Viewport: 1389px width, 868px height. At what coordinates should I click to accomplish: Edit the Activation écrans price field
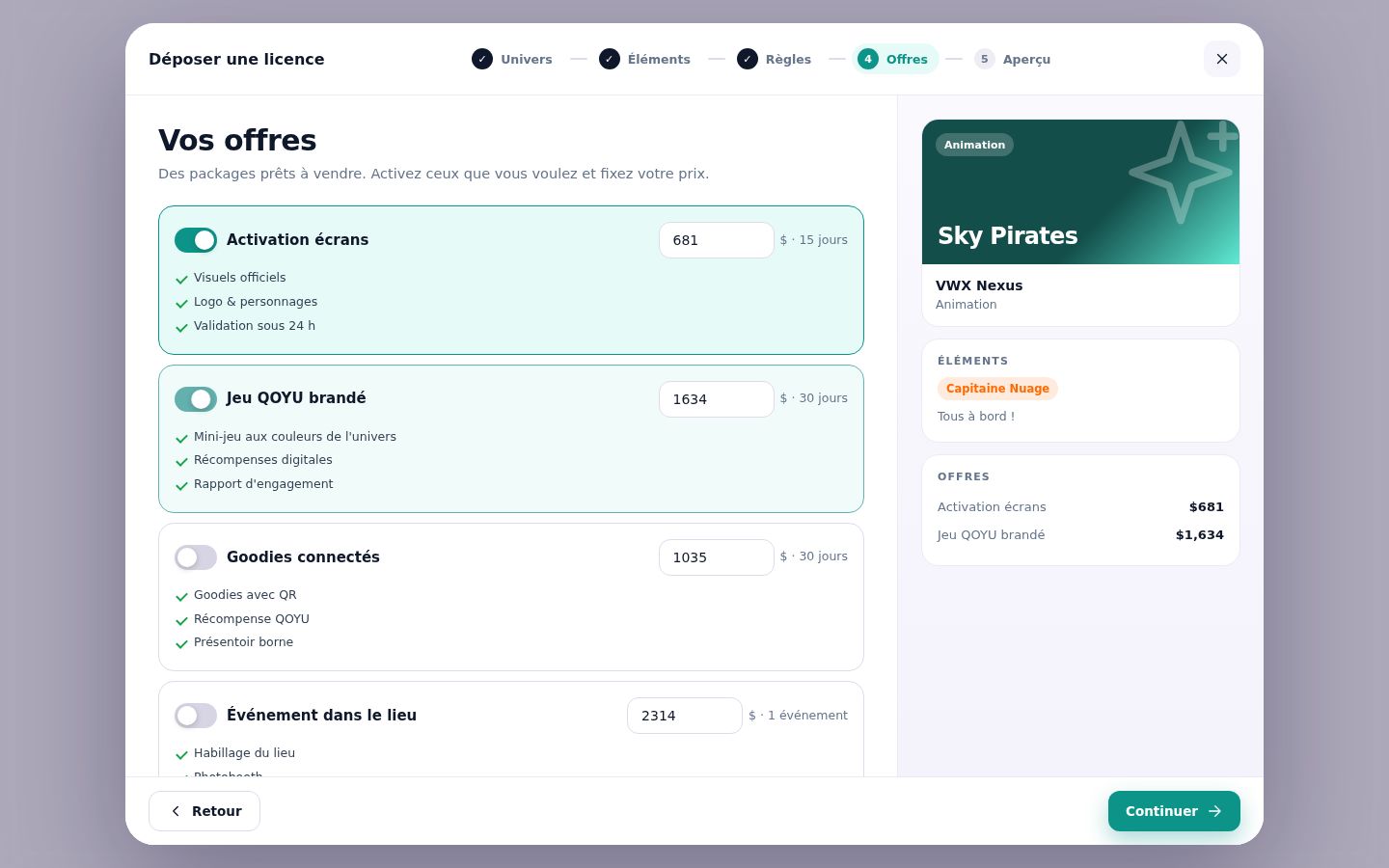pos(717,240)
